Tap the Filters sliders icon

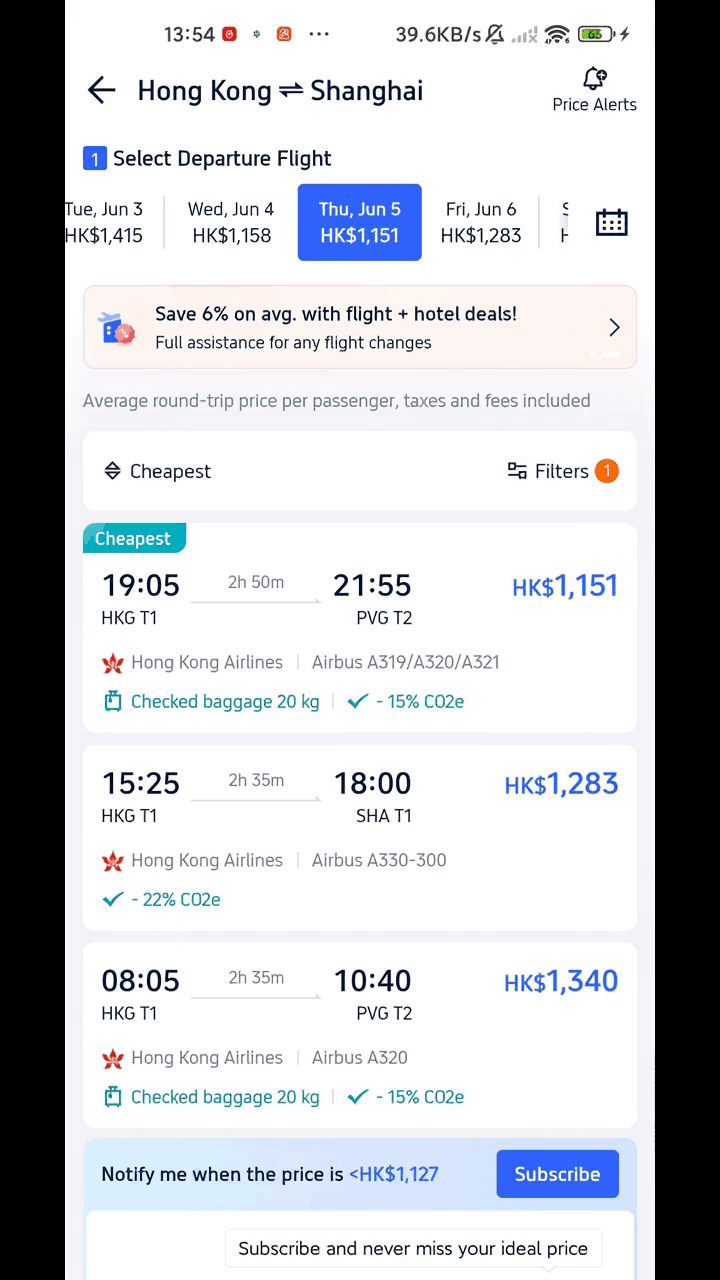click(517, 471)
